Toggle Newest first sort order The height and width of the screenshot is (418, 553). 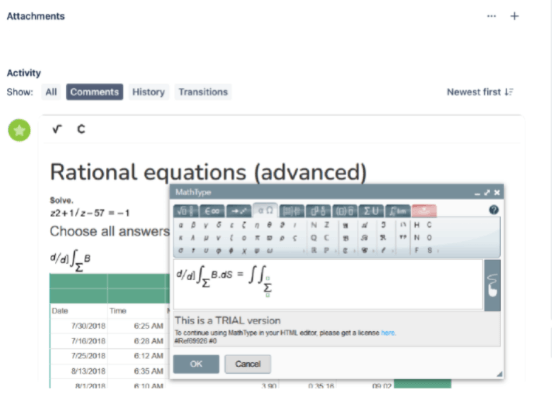[480, 92]
